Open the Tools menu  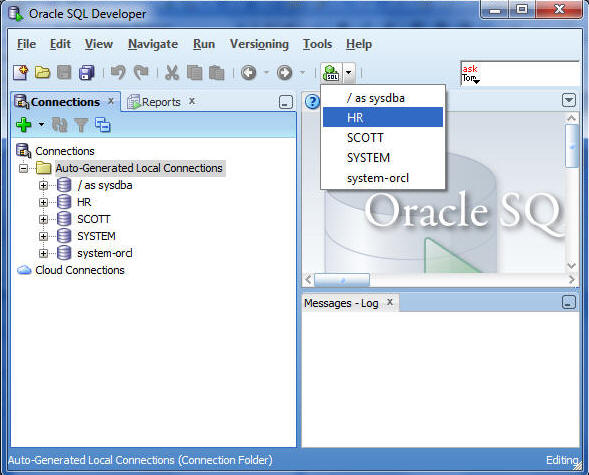click(317, 44)
